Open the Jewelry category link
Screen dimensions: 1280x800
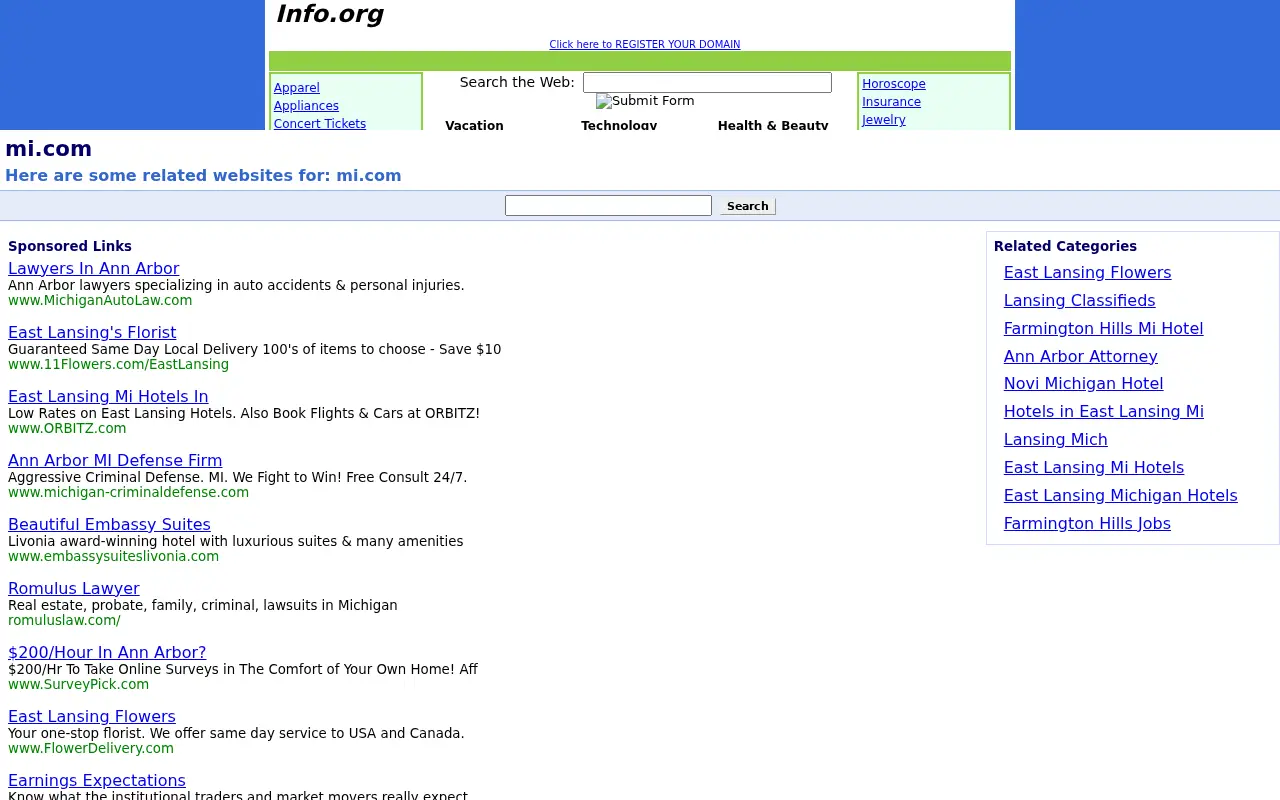(x=884, y=120)
